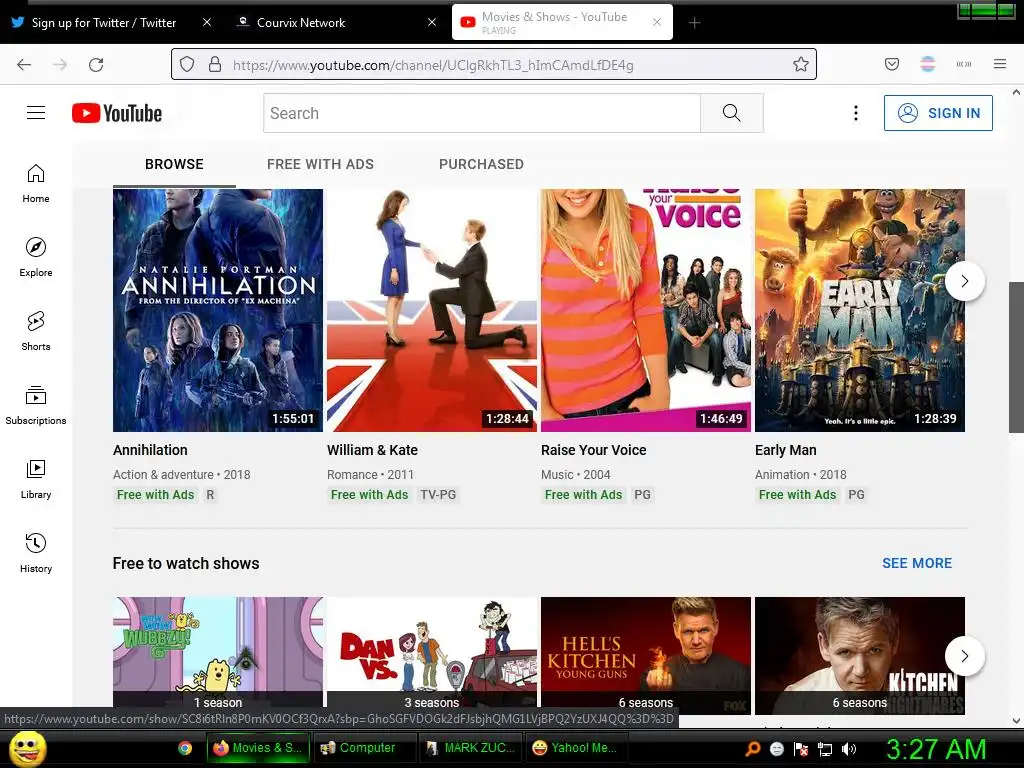Screen dimensions: 1024x768
Task: Close the Twitter sign up tab
Action: coord(207,22)
